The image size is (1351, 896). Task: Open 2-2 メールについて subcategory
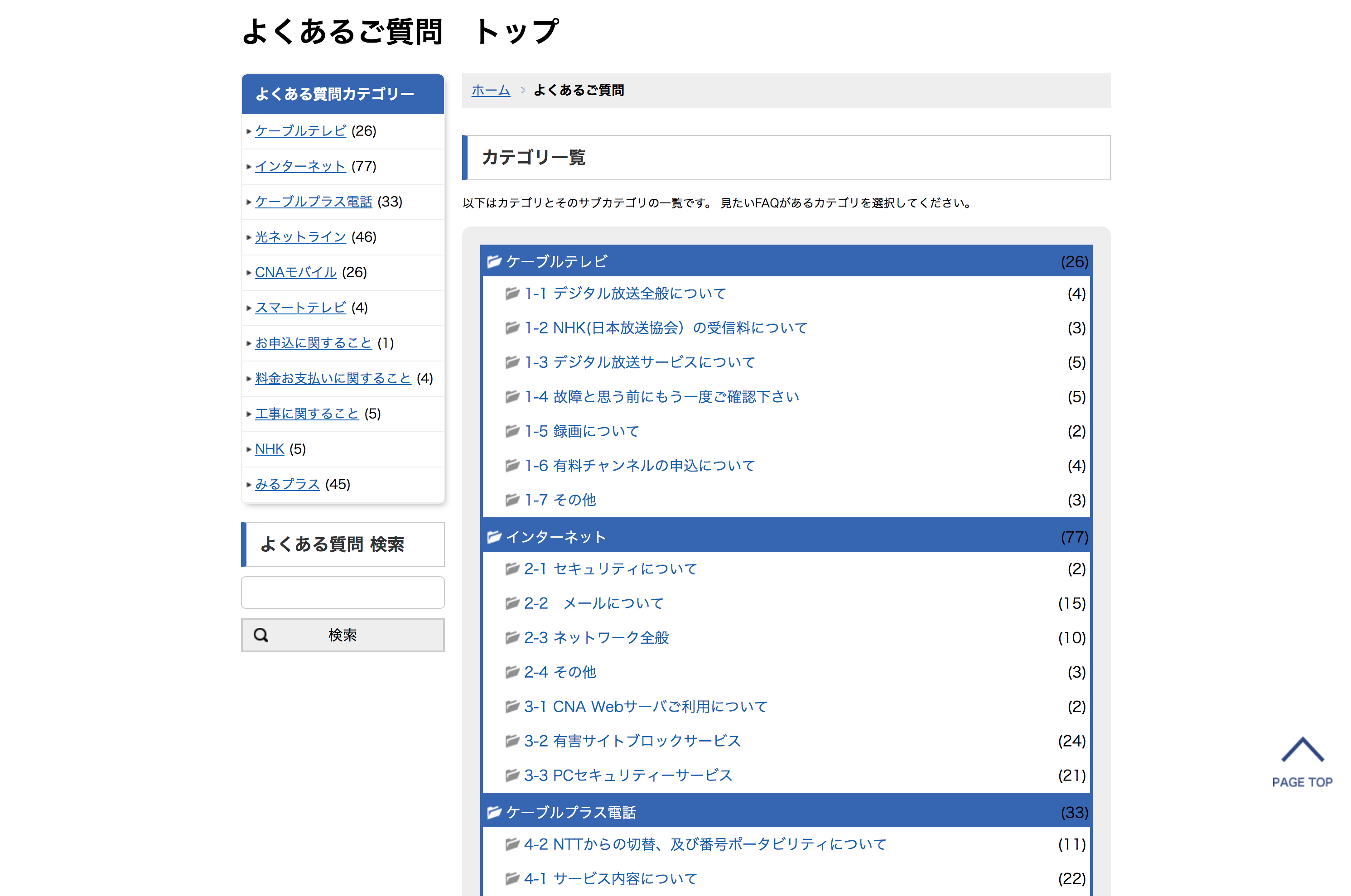pyautogui.click(x=593, y=603)
